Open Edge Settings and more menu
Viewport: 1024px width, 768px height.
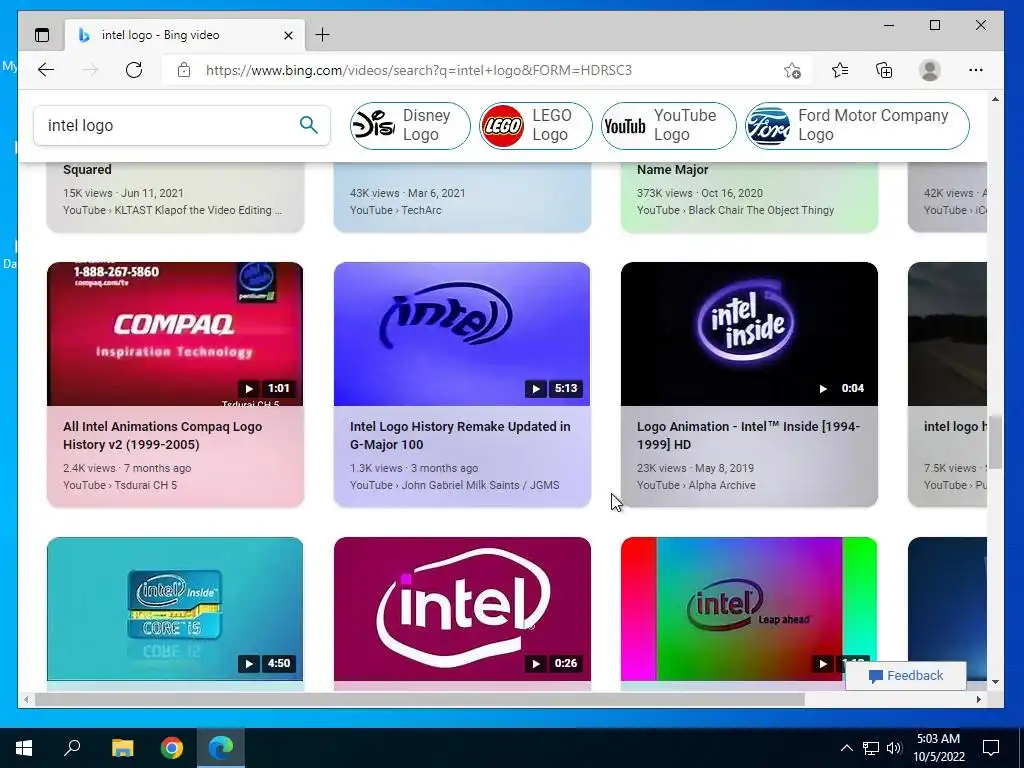(x=976, y=70)
